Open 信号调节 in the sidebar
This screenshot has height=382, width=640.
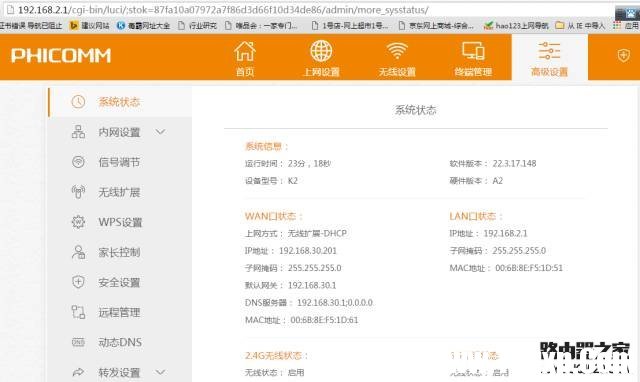(120, 162)
